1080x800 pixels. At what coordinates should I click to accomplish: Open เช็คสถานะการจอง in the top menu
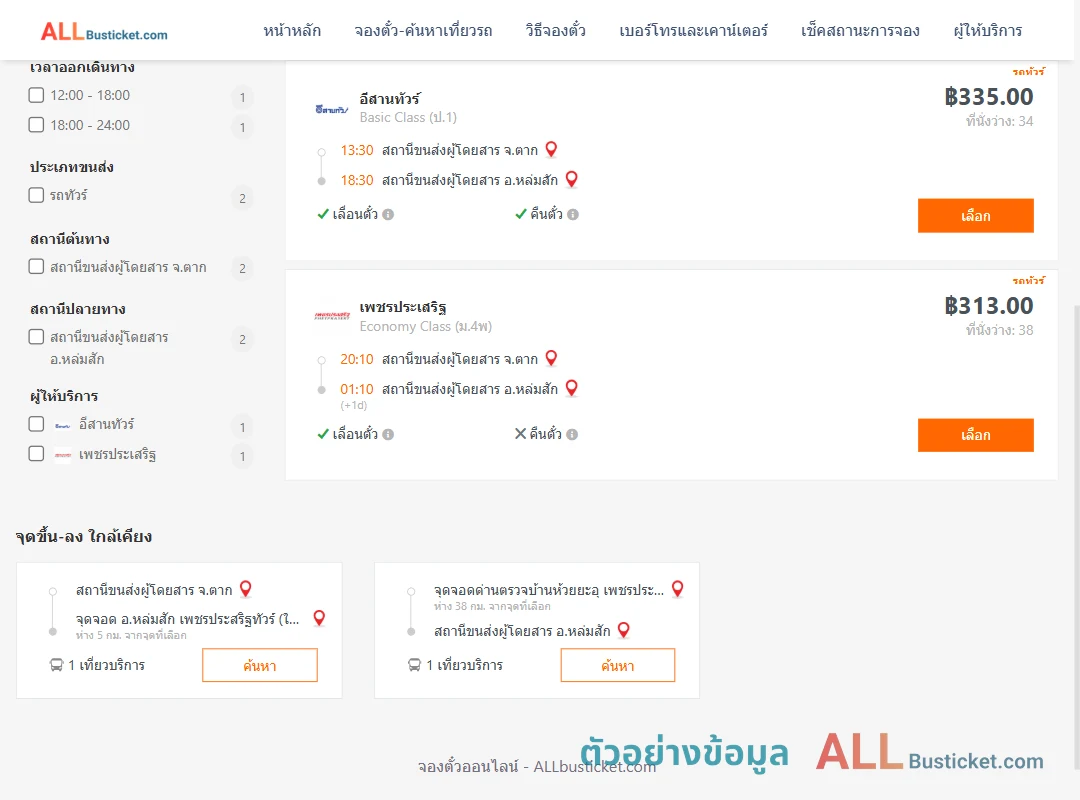tap(860, 31)
